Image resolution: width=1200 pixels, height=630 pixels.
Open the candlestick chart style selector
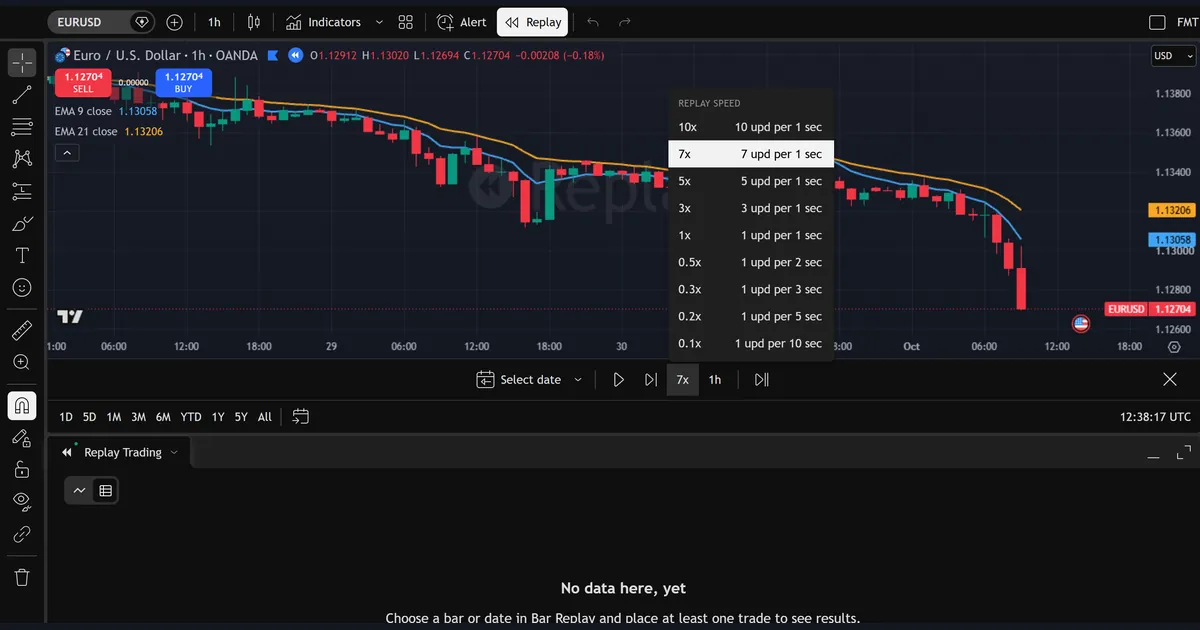(253, 22)
